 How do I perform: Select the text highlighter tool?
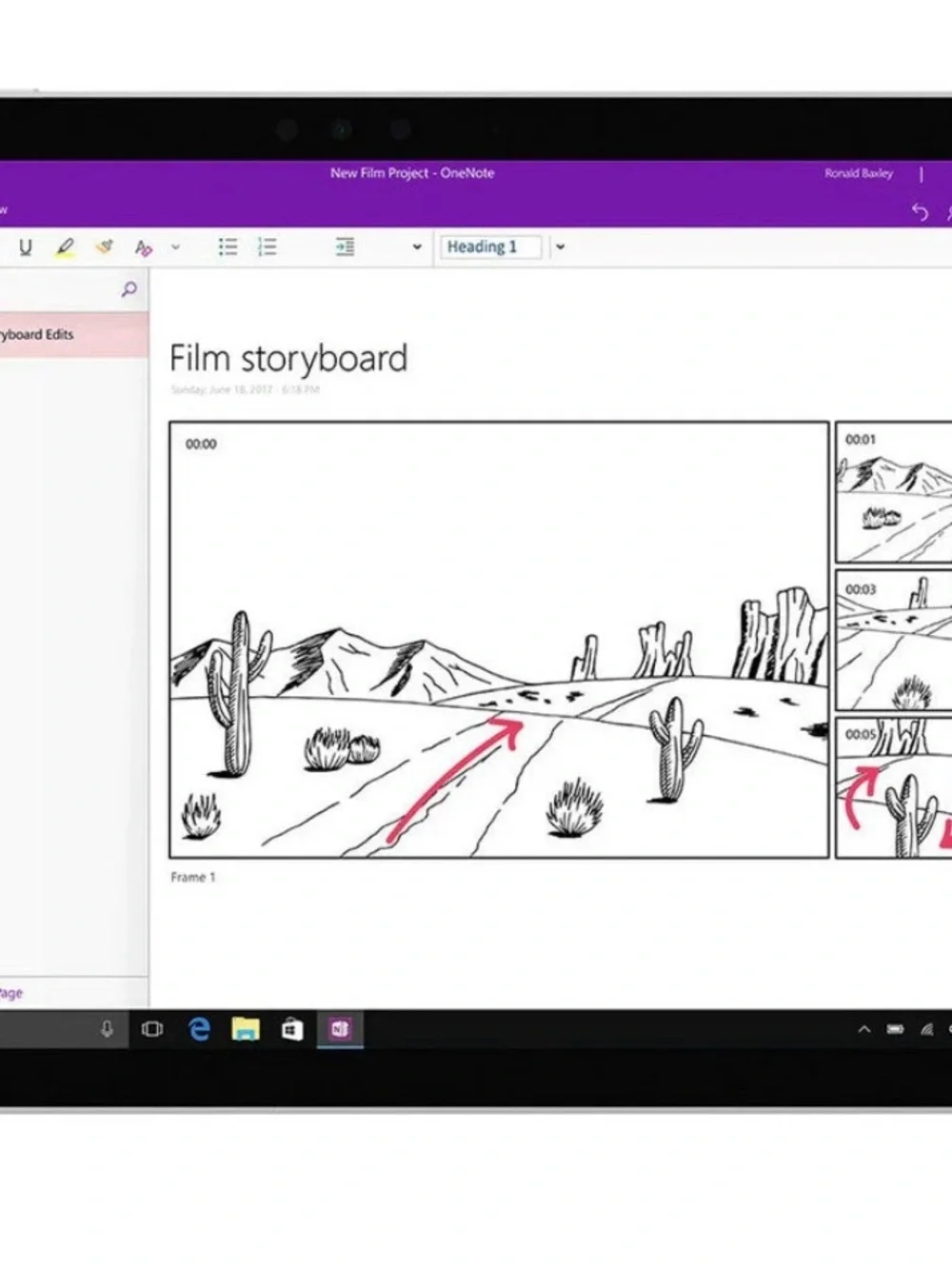click(65, 248)
